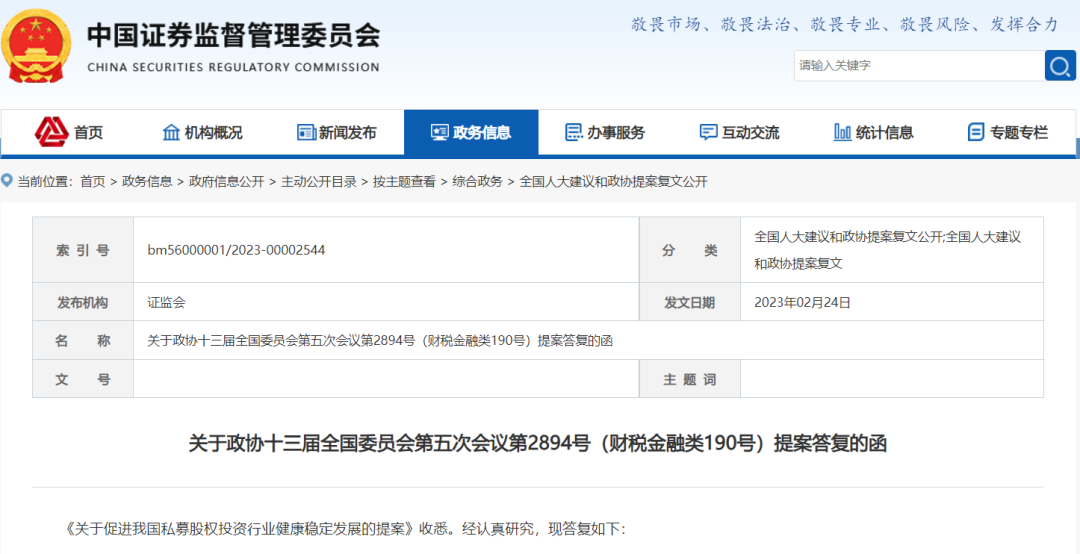Open the 专题专栏 navigation tab
The height and width of the screenshot is (554, 1080).
click(1008, 132)
